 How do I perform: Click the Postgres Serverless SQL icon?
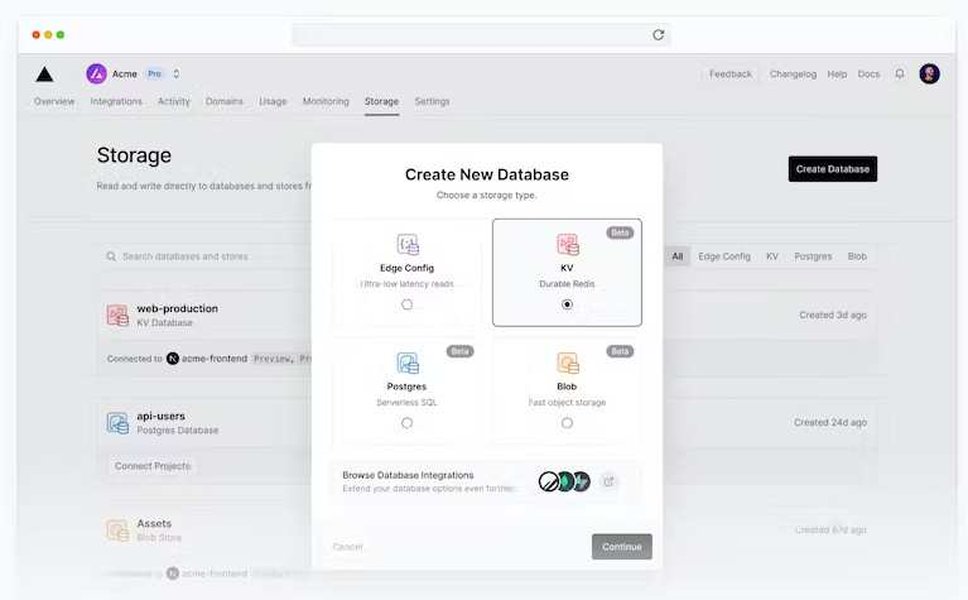pos(407,362)
